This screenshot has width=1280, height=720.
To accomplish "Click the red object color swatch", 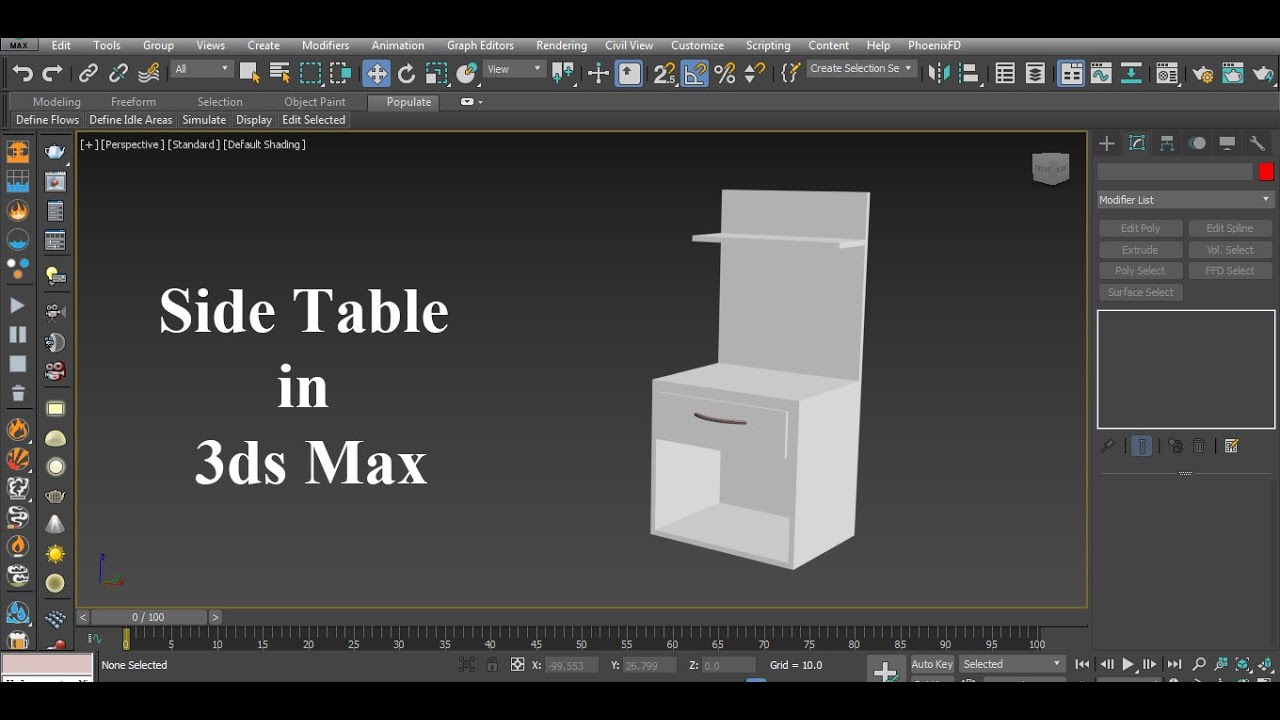I will (1266, 172).
